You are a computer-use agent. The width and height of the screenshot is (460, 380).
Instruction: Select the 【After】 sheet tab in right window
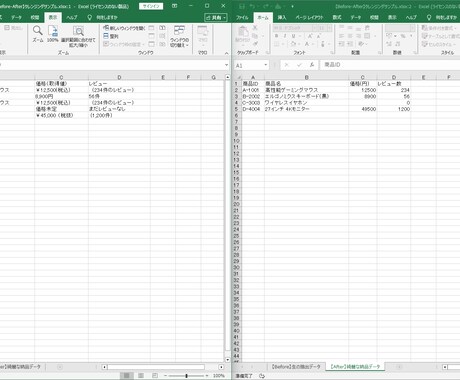tap(355, 367)
